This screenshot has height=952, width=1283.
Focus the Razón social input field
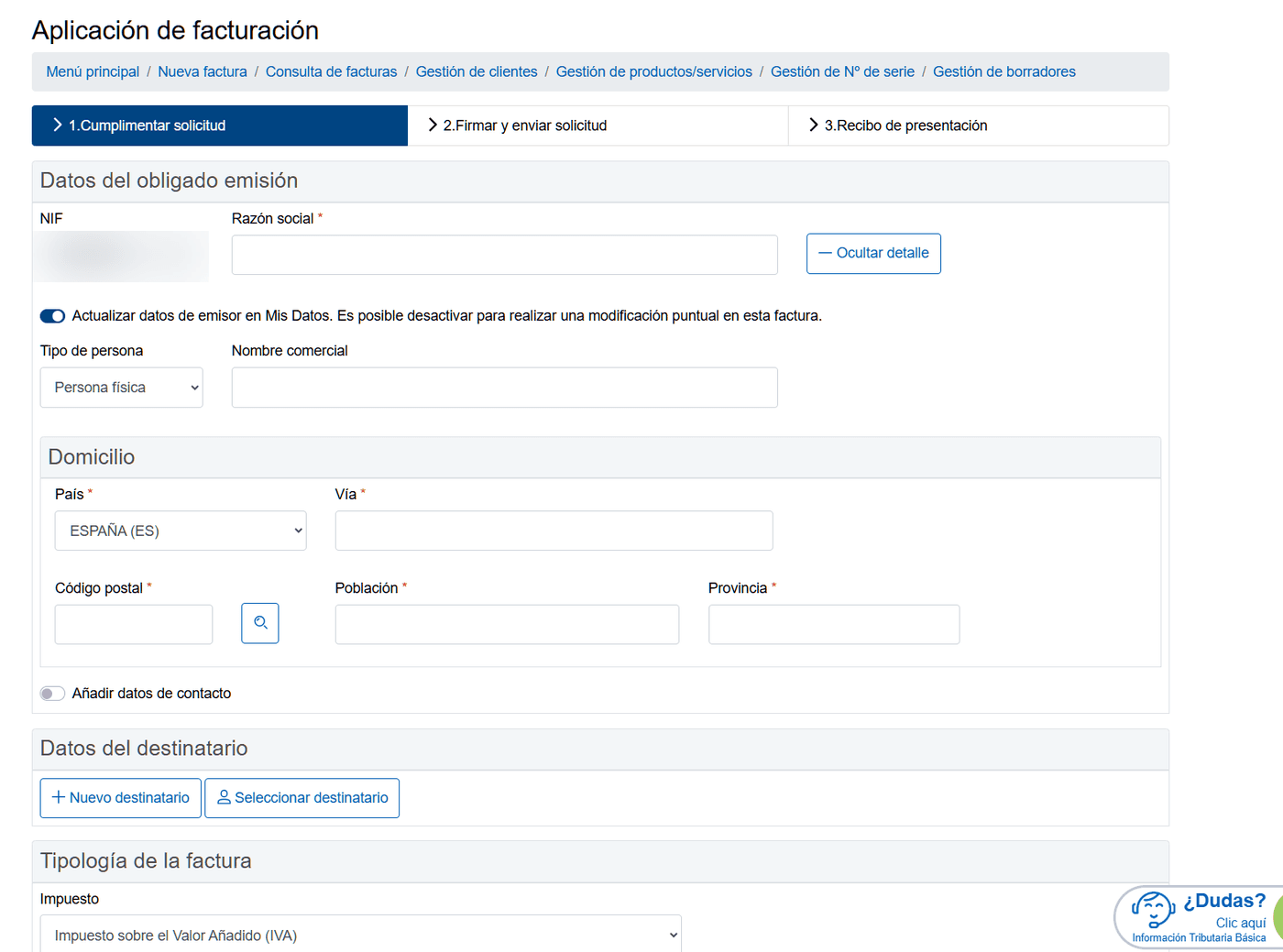[505, 255]
